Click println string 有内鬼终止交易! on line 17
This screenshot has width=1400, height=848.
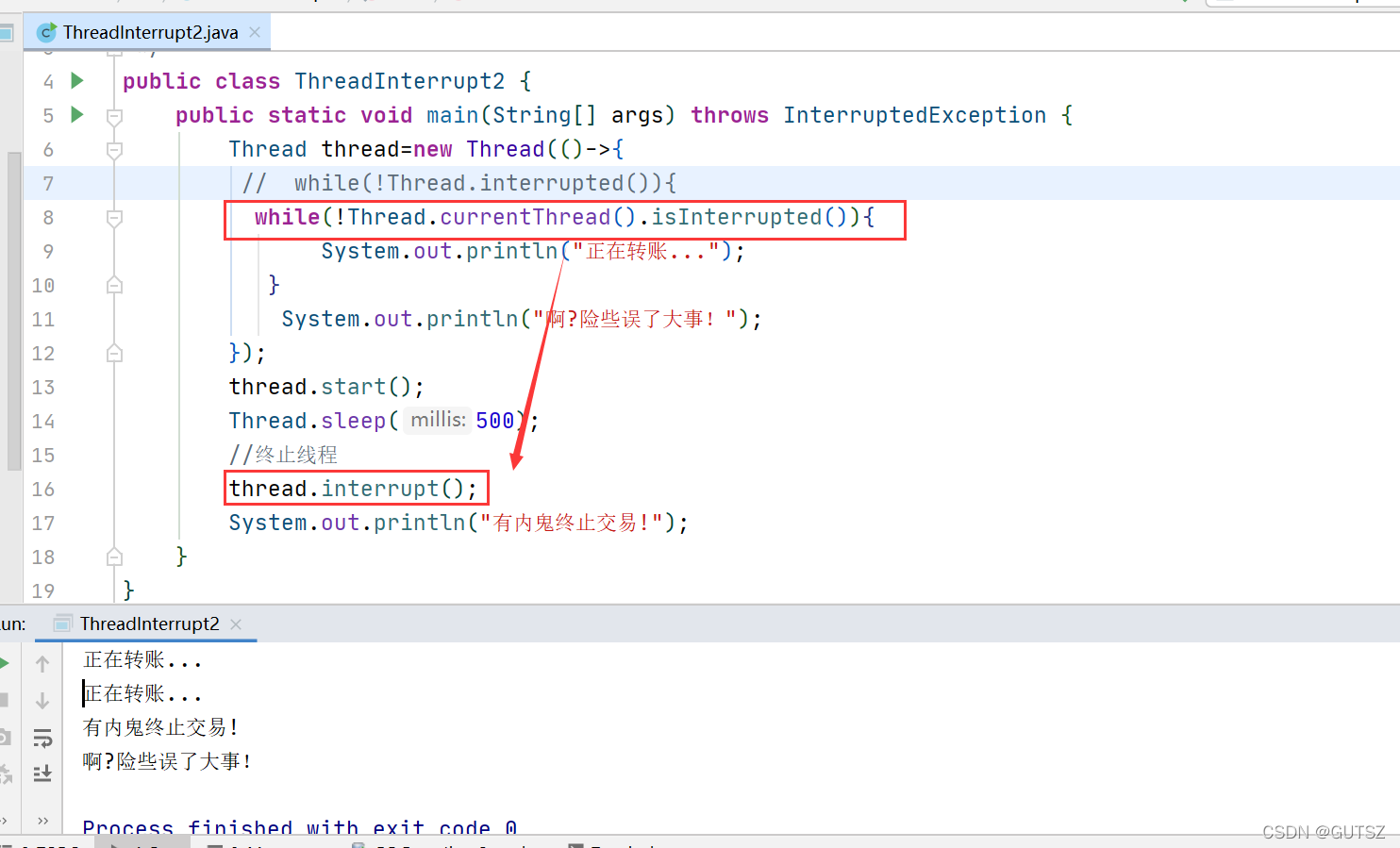[572, 523]
